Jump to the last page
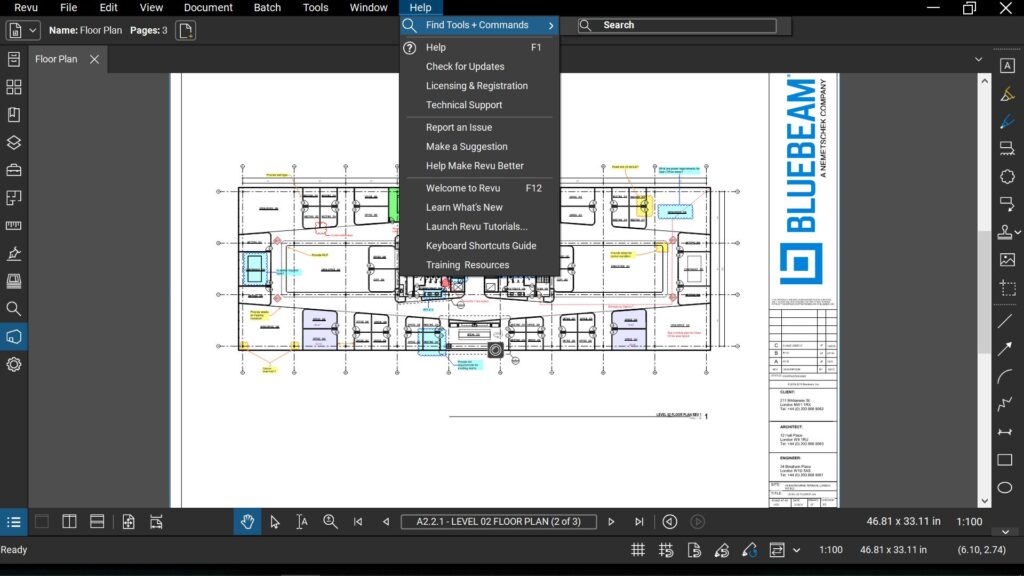Viewport: 1024px width, 576px height. pos(639,522)
